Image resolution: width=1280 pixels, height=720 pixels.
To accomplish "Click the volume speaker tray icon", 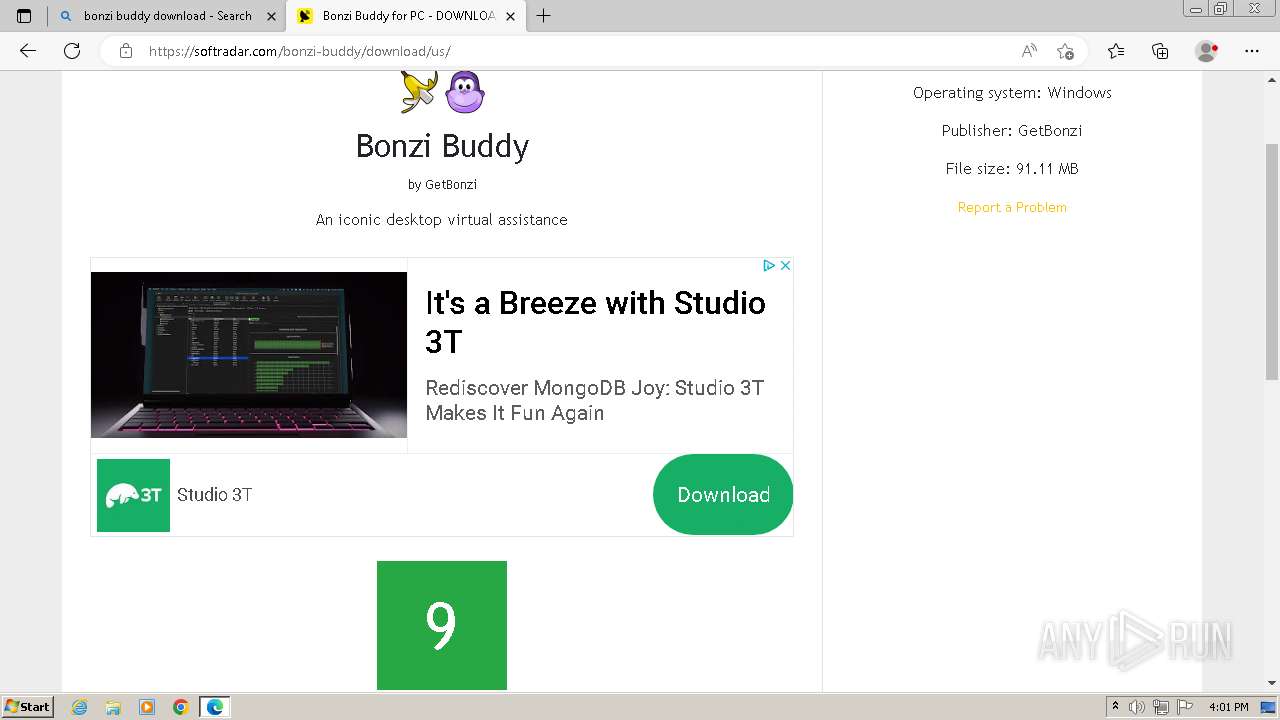I will coord(1137,707).
